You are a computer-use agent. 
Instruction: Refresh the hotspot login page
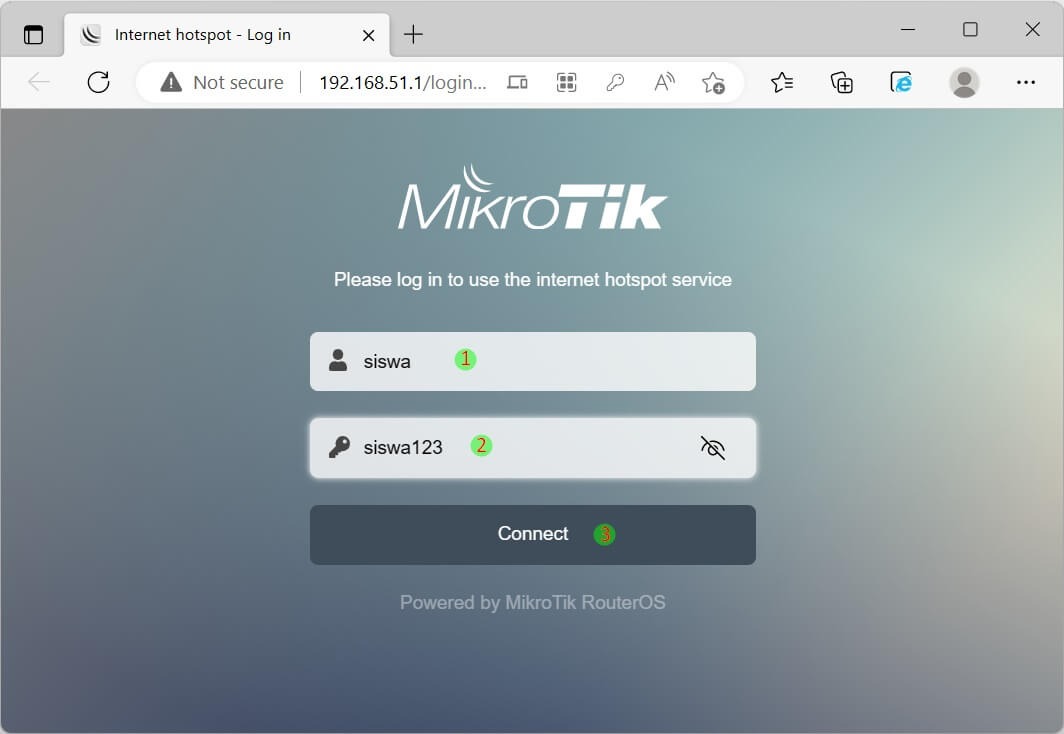(x=98, y=82)
